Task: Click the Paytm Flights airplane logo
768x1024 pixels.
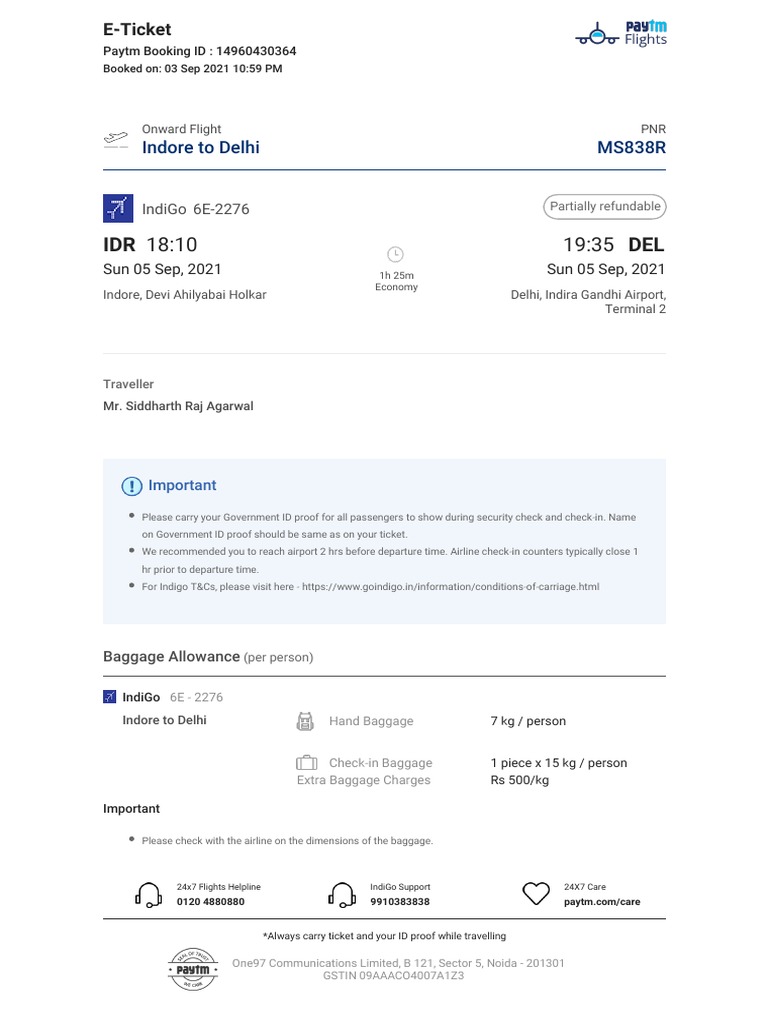Action: pyautogui.click(x=598, y=35)
